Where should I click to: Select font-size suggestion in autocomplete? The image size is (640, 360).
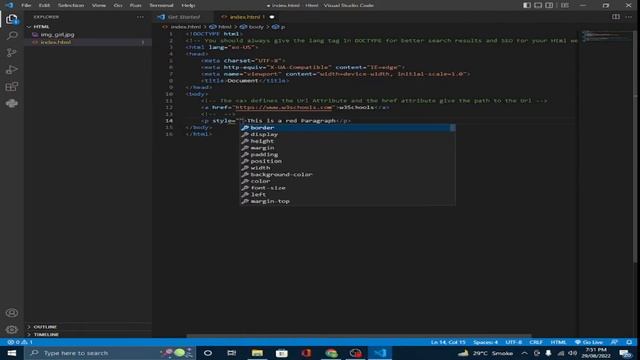click(x=347, y=188)
